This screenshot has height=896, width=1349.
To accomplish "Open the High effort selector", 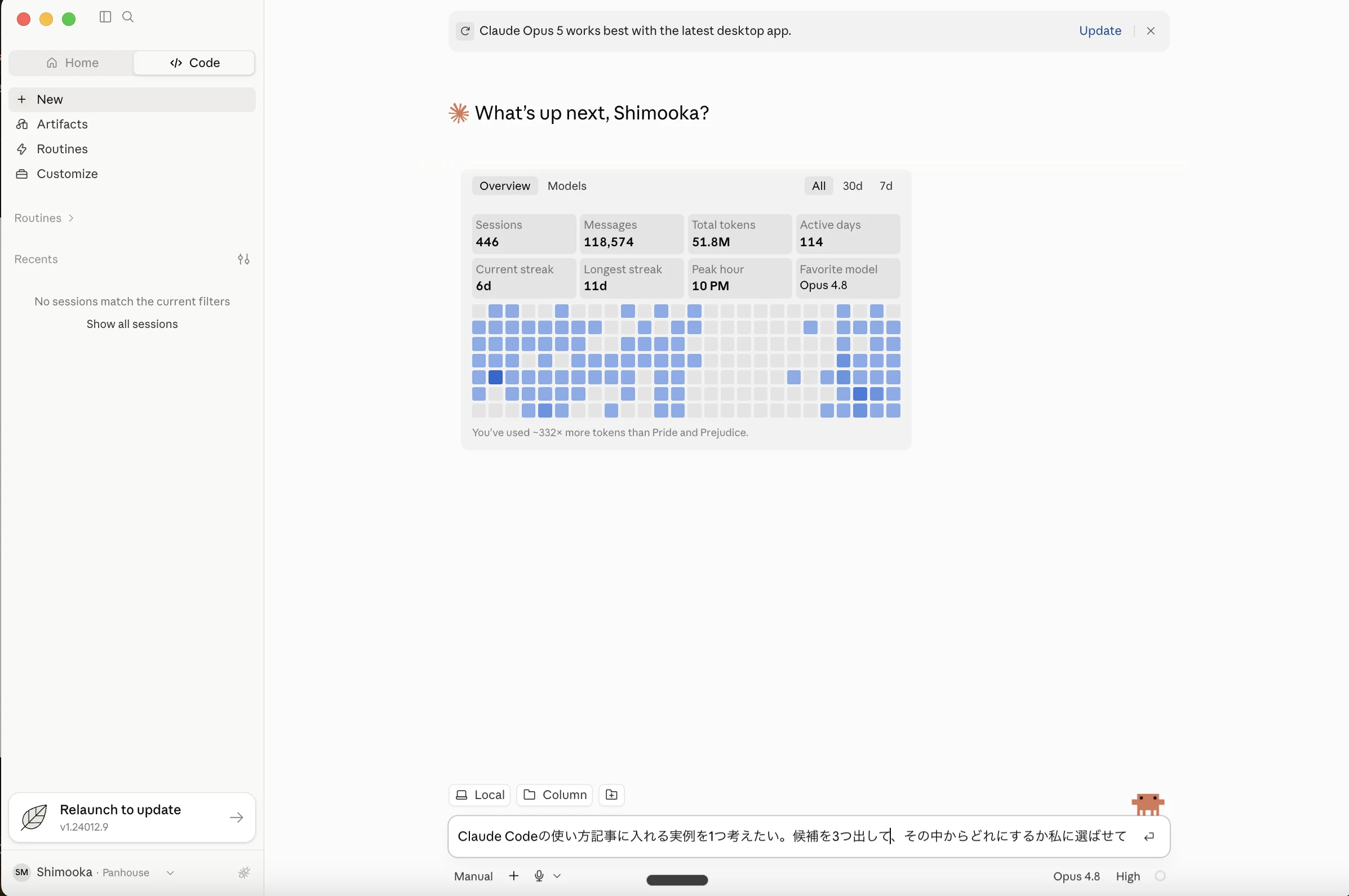I will click(x=1128, y=876).
